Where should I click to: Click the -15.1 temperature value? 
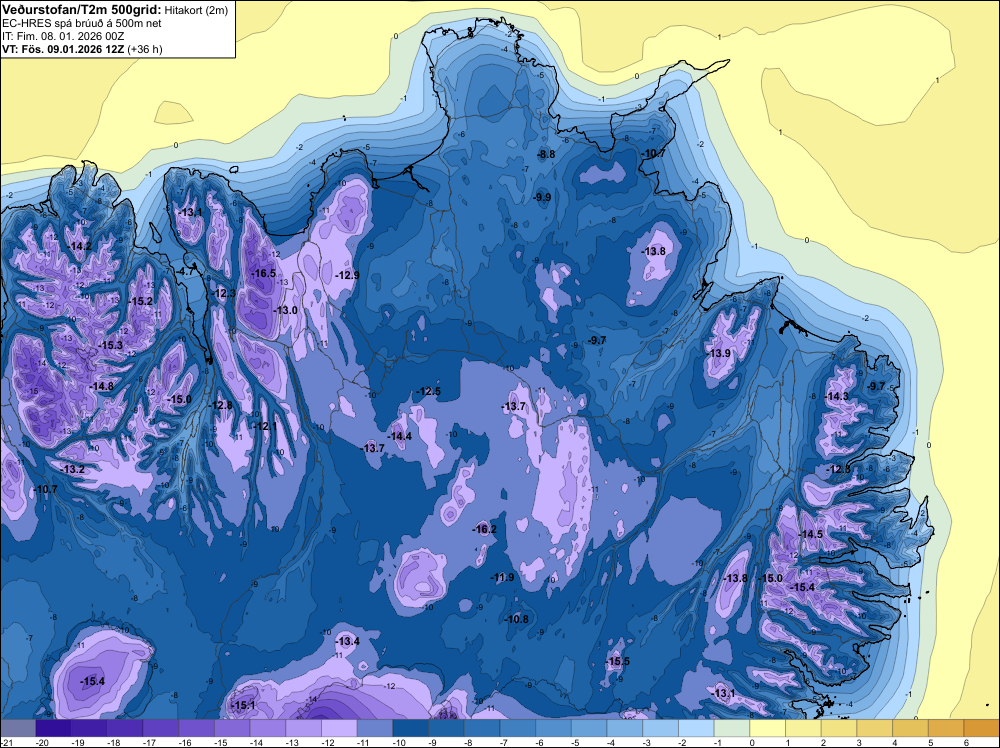243,706
